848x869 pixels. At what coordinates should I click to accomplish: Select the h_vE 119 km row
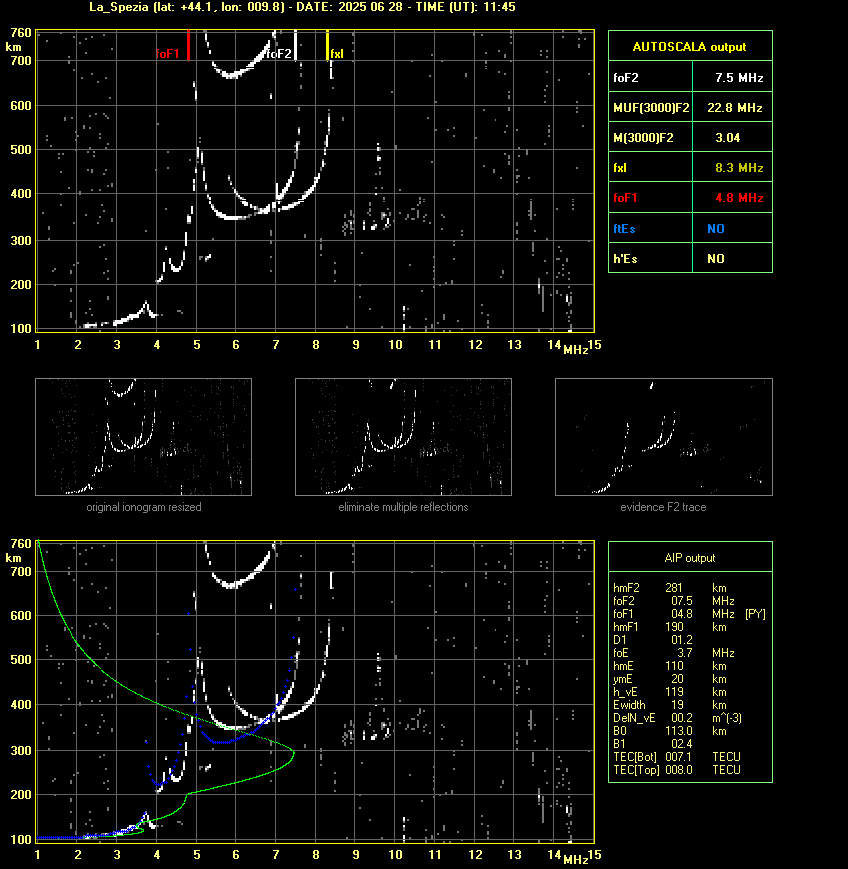pyautogui.click(x=670, y=692)
